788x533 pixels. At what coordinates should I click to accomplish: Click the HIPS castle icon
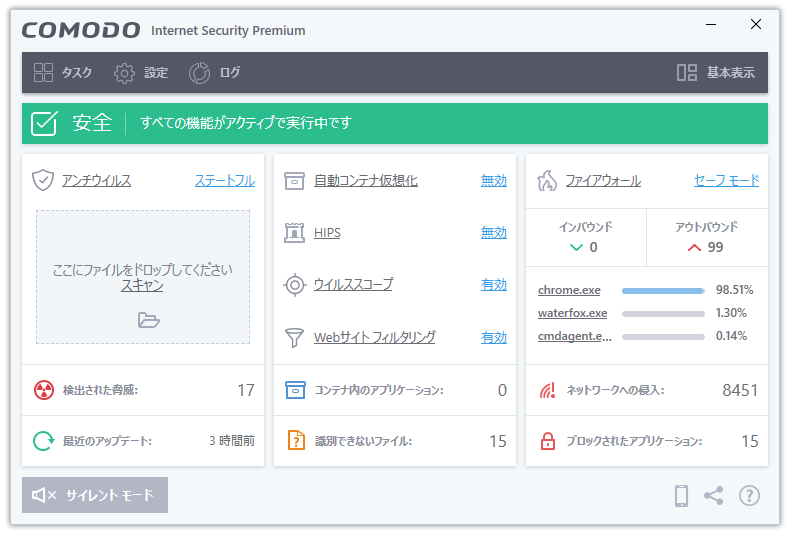[x=294, y=233]
